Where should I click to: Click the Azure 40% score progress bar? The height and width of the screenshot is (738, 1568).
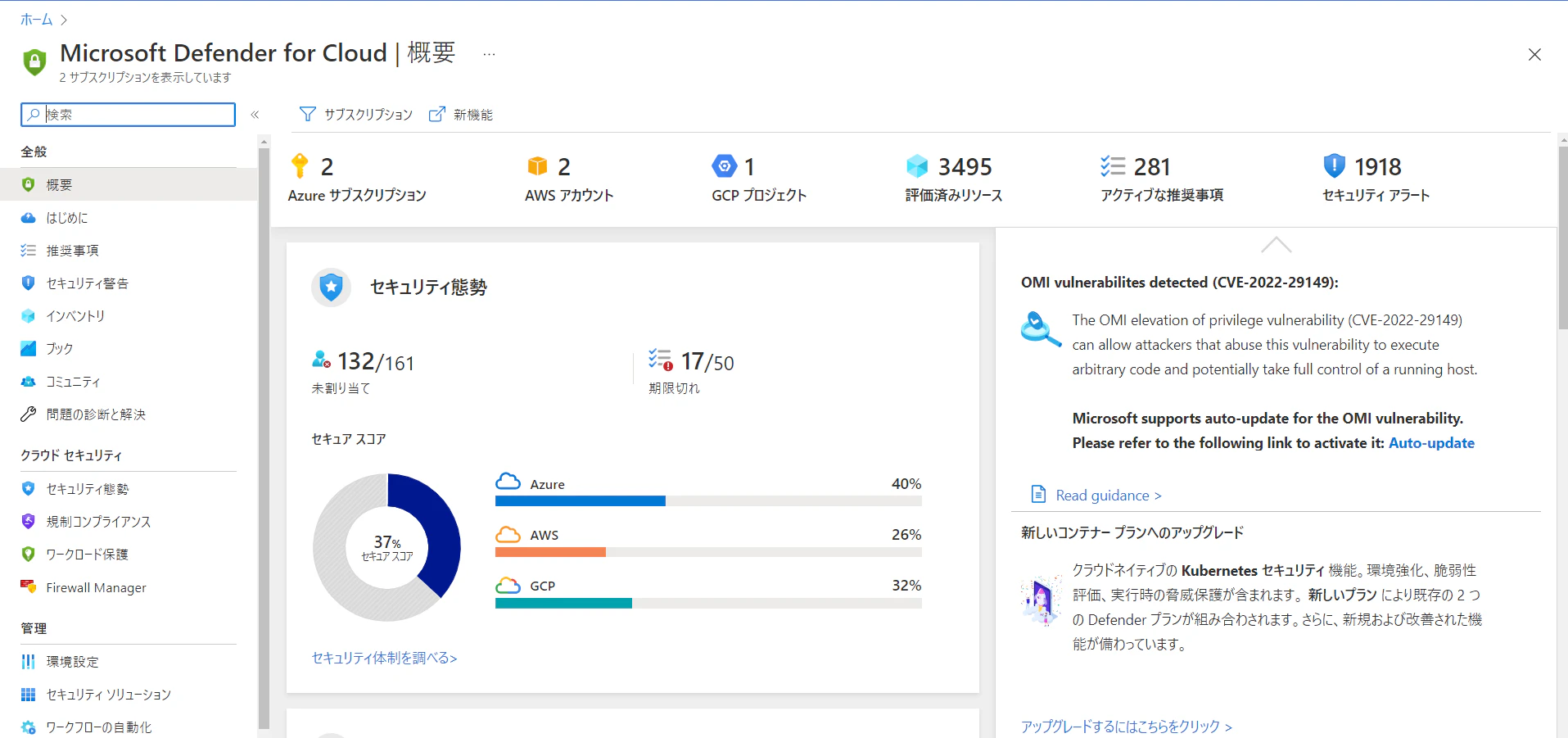click(708, 501)
